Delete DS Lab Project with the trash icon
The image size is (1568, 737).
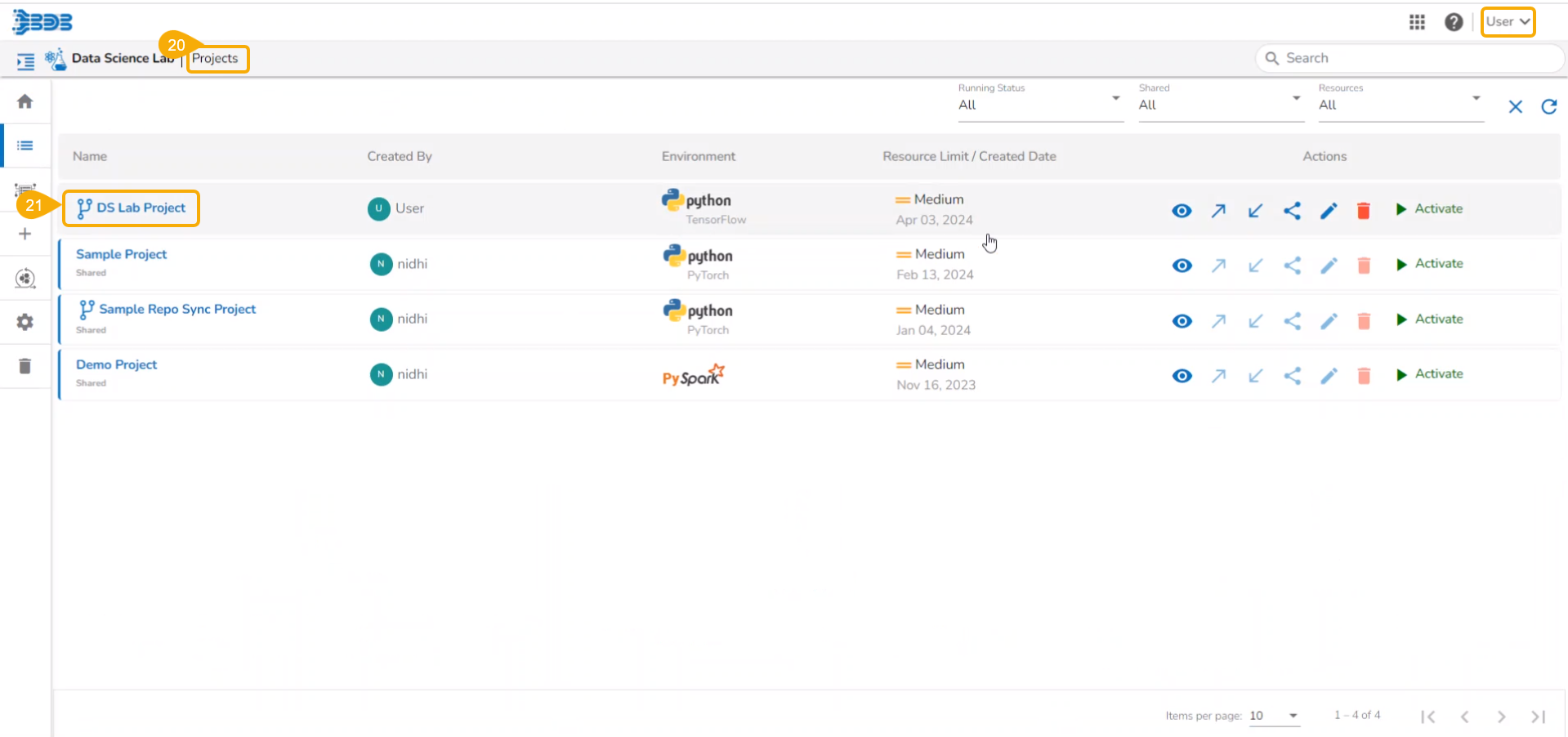click(x=1363, y=211)
